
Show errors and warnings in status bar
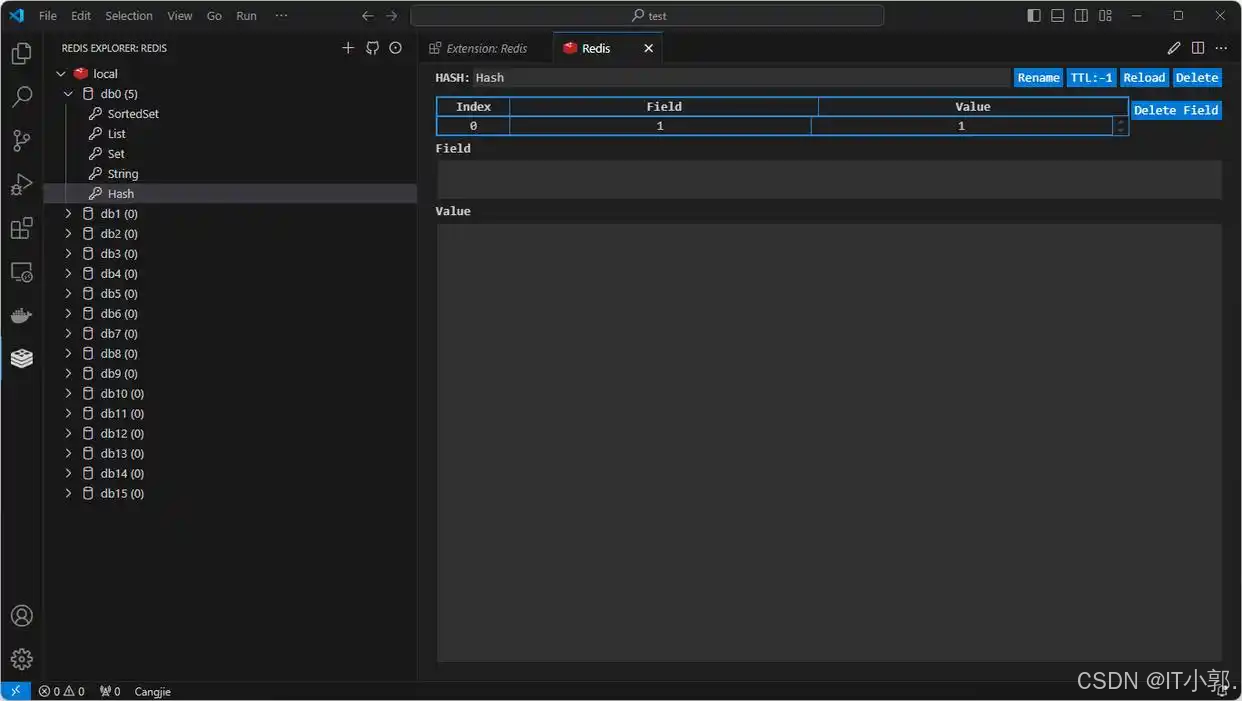click(61, 691)
